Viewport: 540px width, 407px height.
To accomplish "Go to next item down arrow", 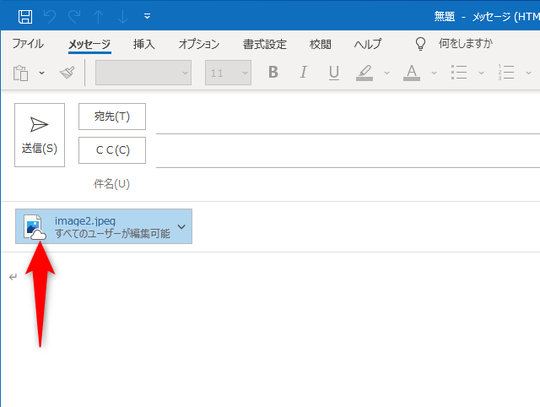I will (x=123, y=16).
